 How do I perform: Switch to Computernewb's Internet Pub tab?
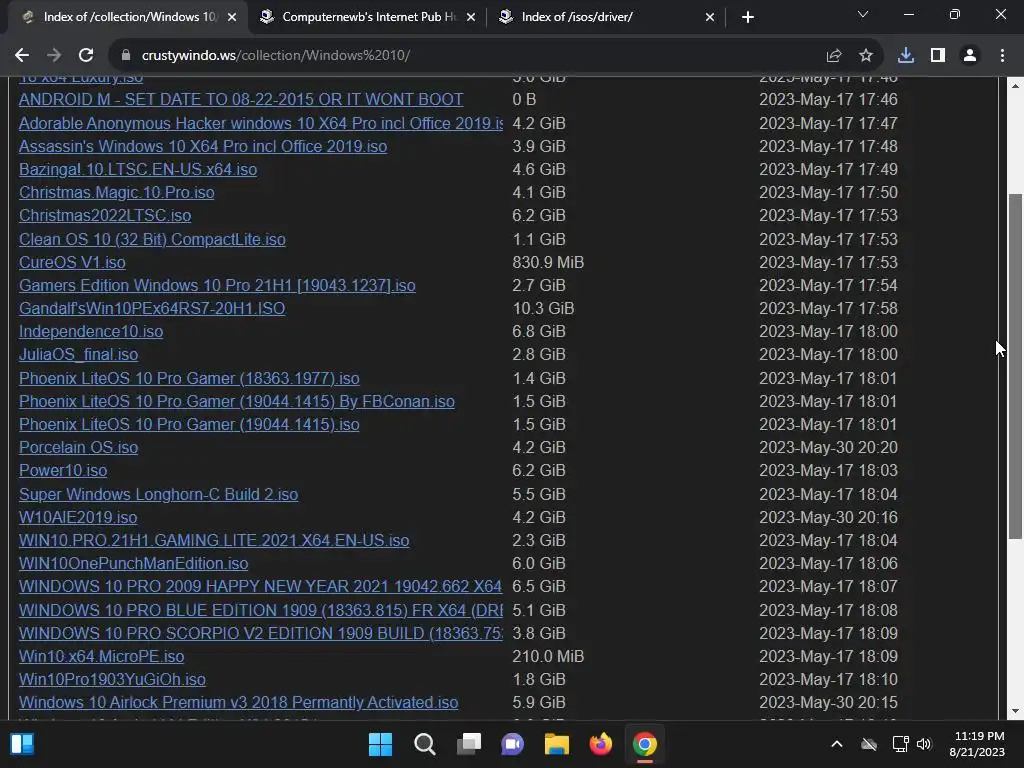coord(368,17)
